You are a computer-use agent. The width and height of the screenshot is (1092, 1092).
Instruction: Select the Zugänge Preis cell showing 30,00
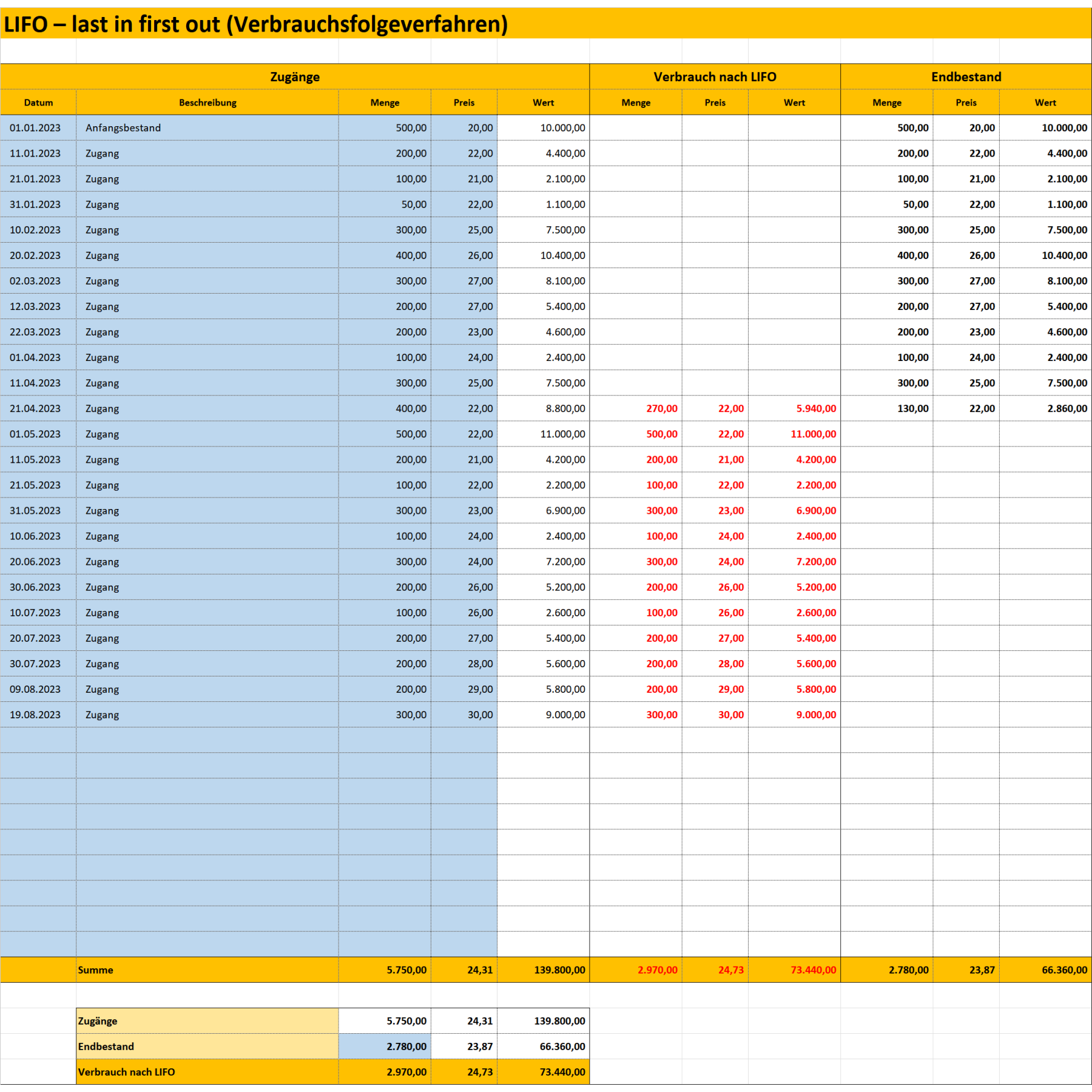coord(464,715)
